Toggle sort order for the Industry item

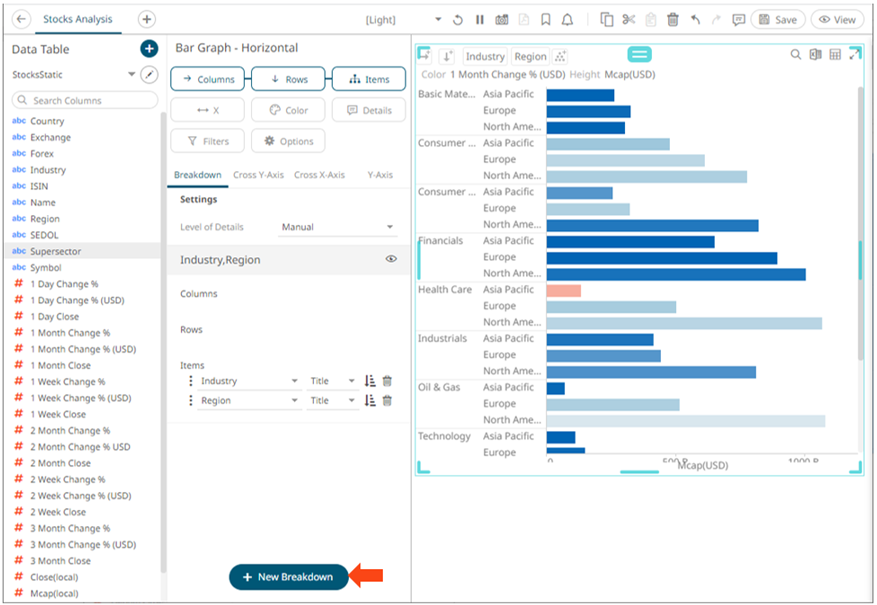[370, 381]
